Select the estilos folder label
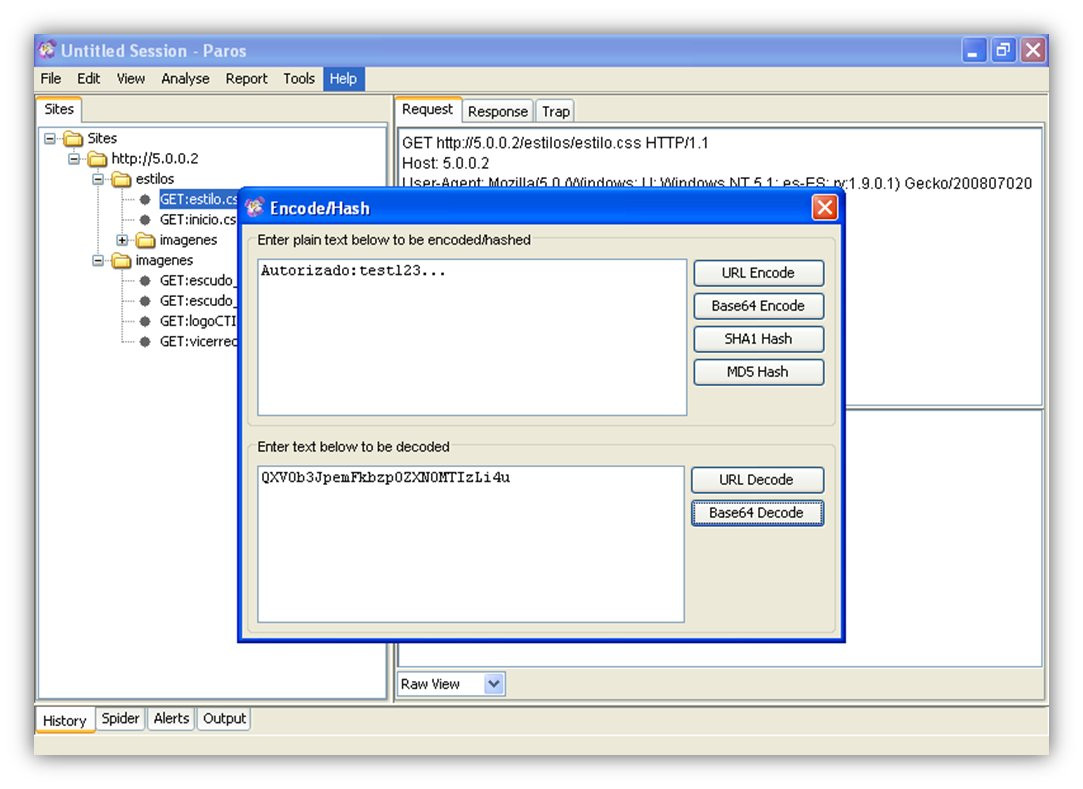This screenshot has width=1083, height=789. click(155, 180)
